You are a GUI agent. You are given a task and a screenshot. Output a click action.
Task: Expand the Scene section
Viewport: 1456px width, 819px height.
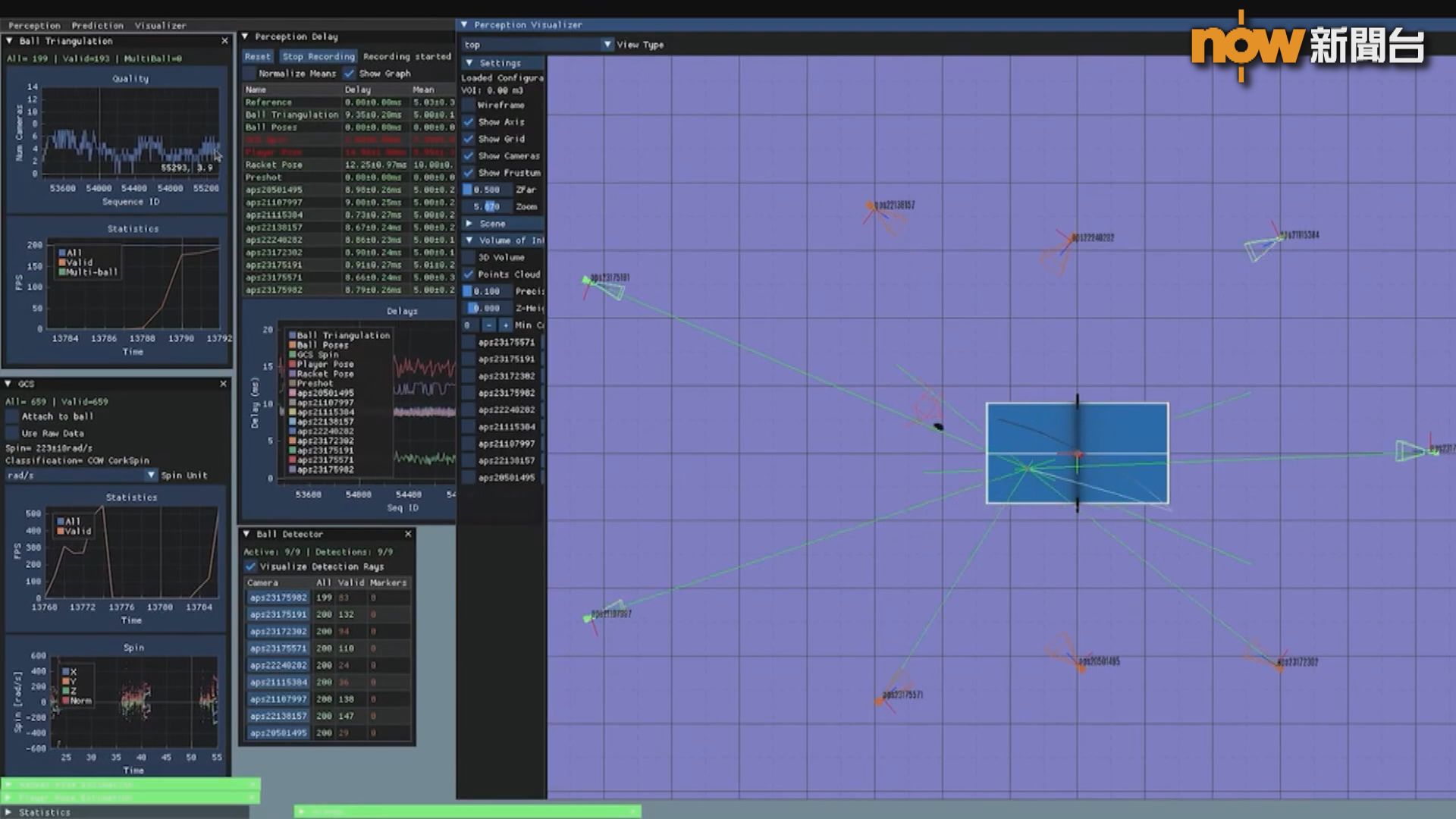tap(469, 224)
